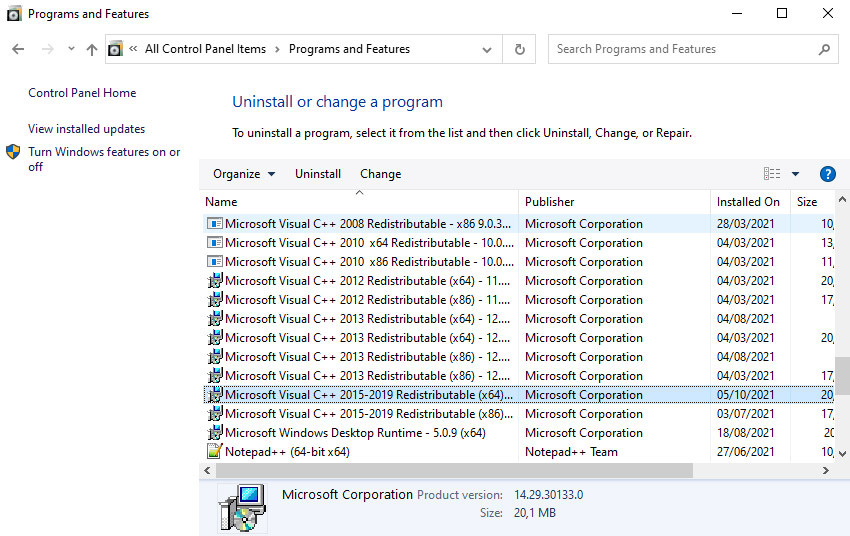The image size is (850, 536).
Task: Click icon of Visual C++ 2015-2019 (x86) row
Action: [x=215, y=413]
